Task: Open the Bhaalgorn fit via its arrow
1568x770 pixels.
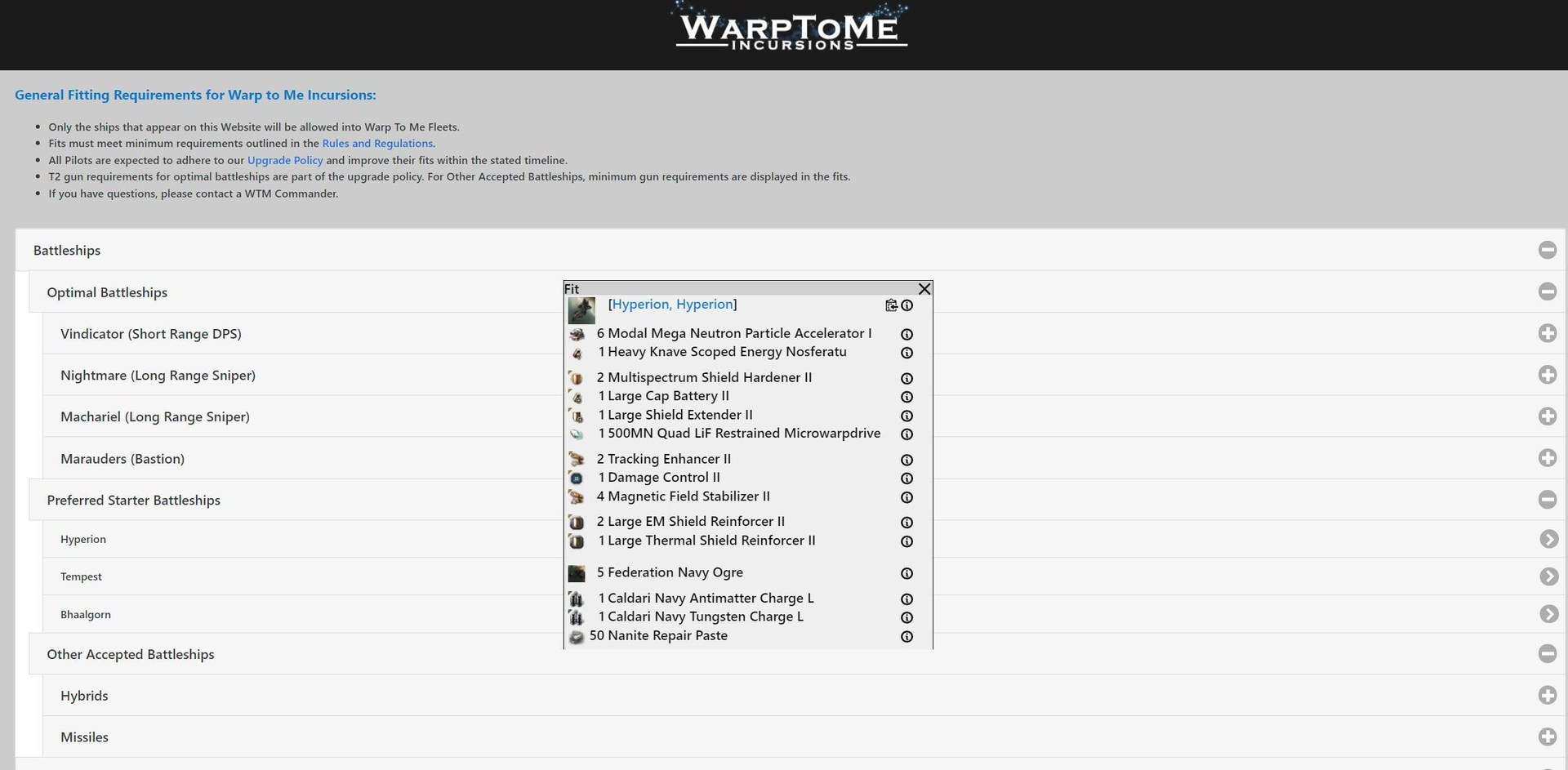Action: click(1548, 614)
